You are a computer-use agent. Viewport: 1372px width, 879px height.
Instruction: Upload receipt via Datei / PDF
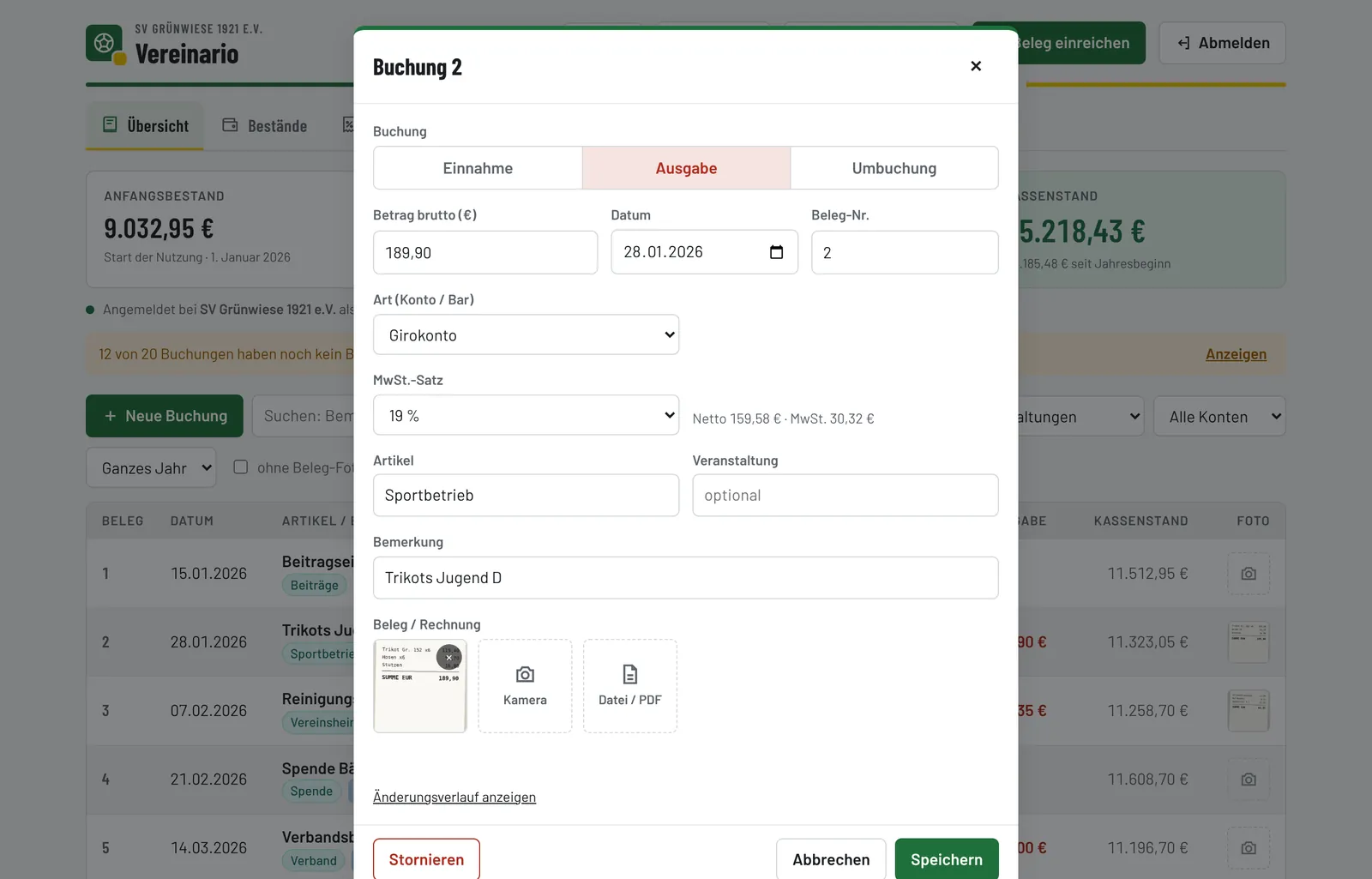point(630,686)
